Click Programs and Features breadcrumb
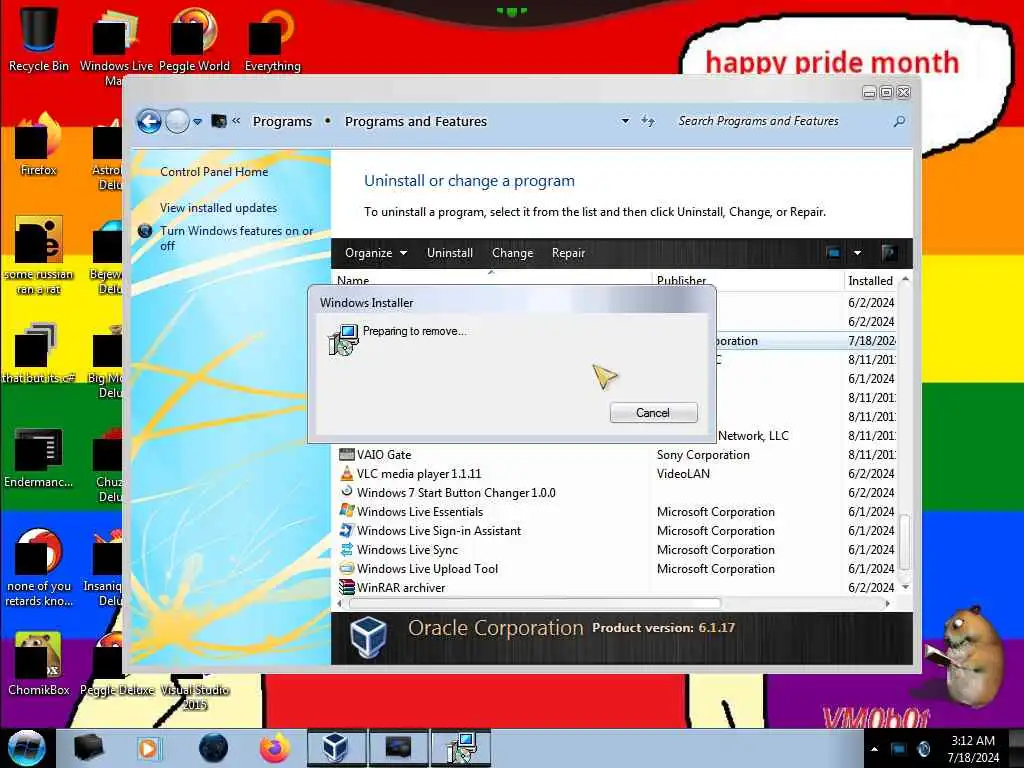1024x768 pixels. 416,121
